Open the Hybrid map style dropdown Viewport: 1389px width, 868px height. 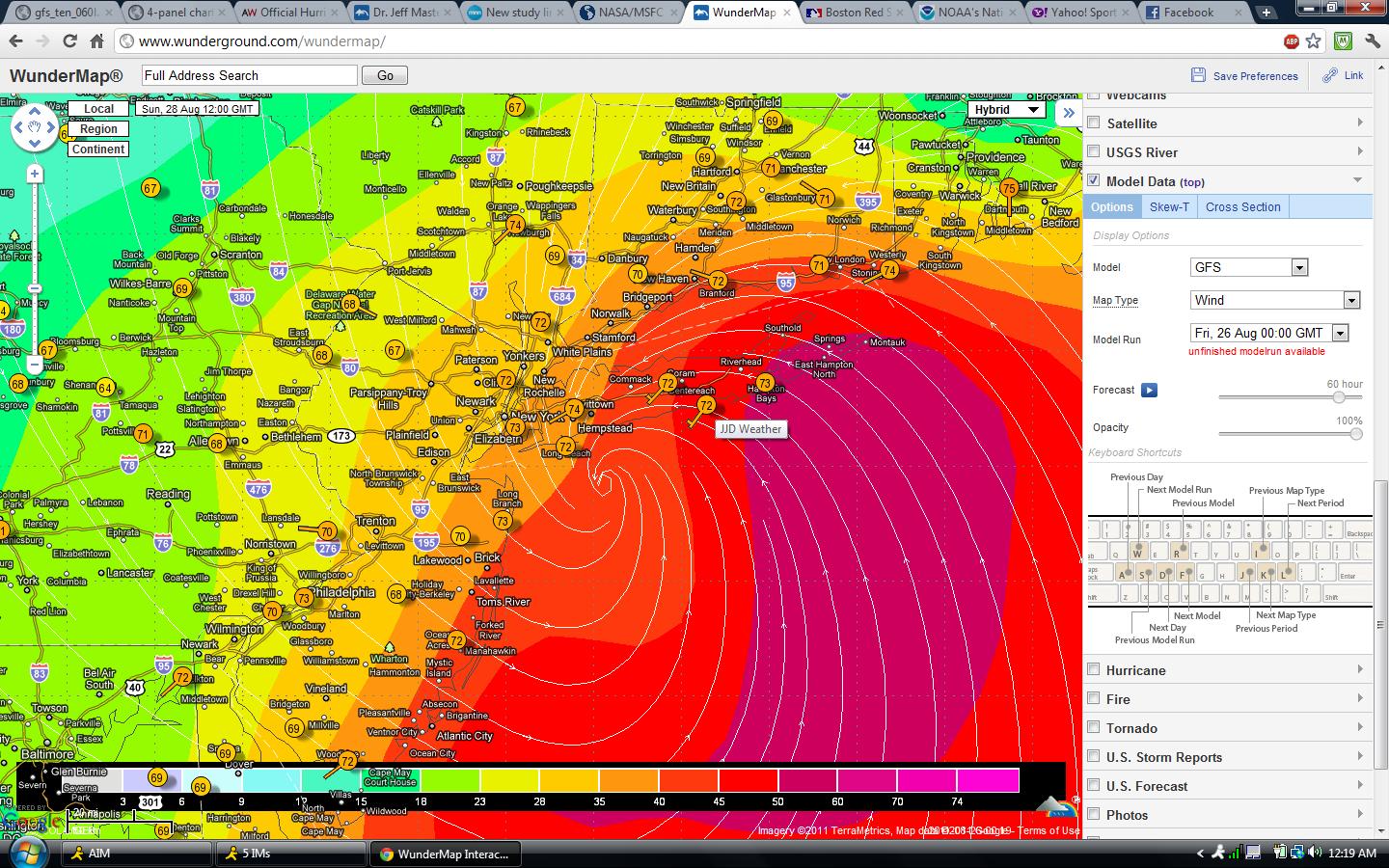[x=1006, y=109]
